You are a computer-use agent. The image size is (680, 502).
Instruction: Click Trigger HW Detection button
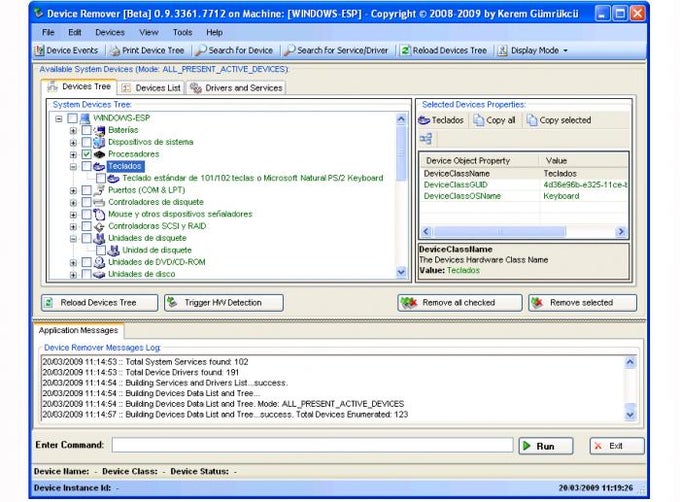pyautogui.click(x=224, y=303)
